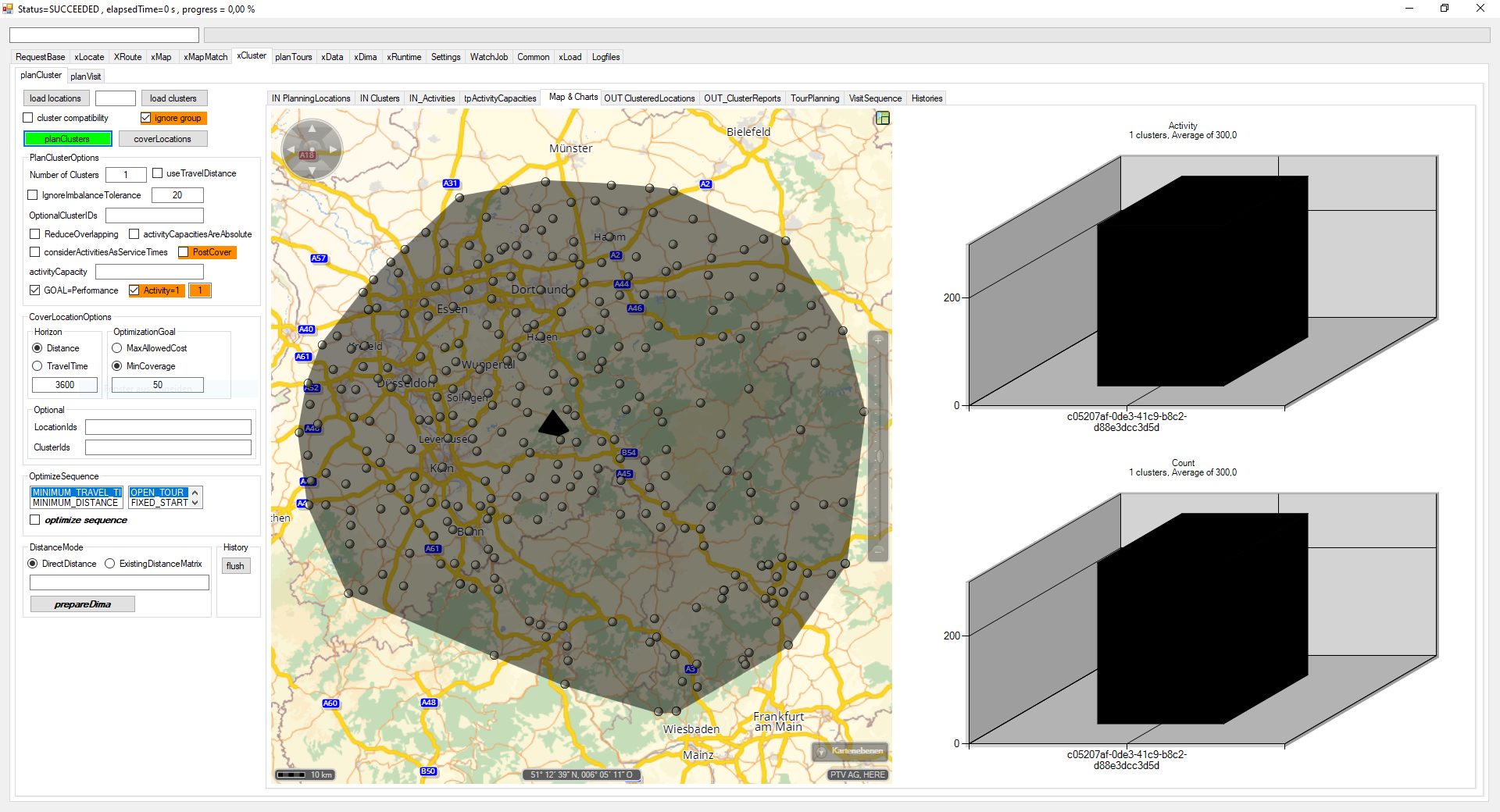
Task: Click the prepareDima button
Action: point(82,604)
